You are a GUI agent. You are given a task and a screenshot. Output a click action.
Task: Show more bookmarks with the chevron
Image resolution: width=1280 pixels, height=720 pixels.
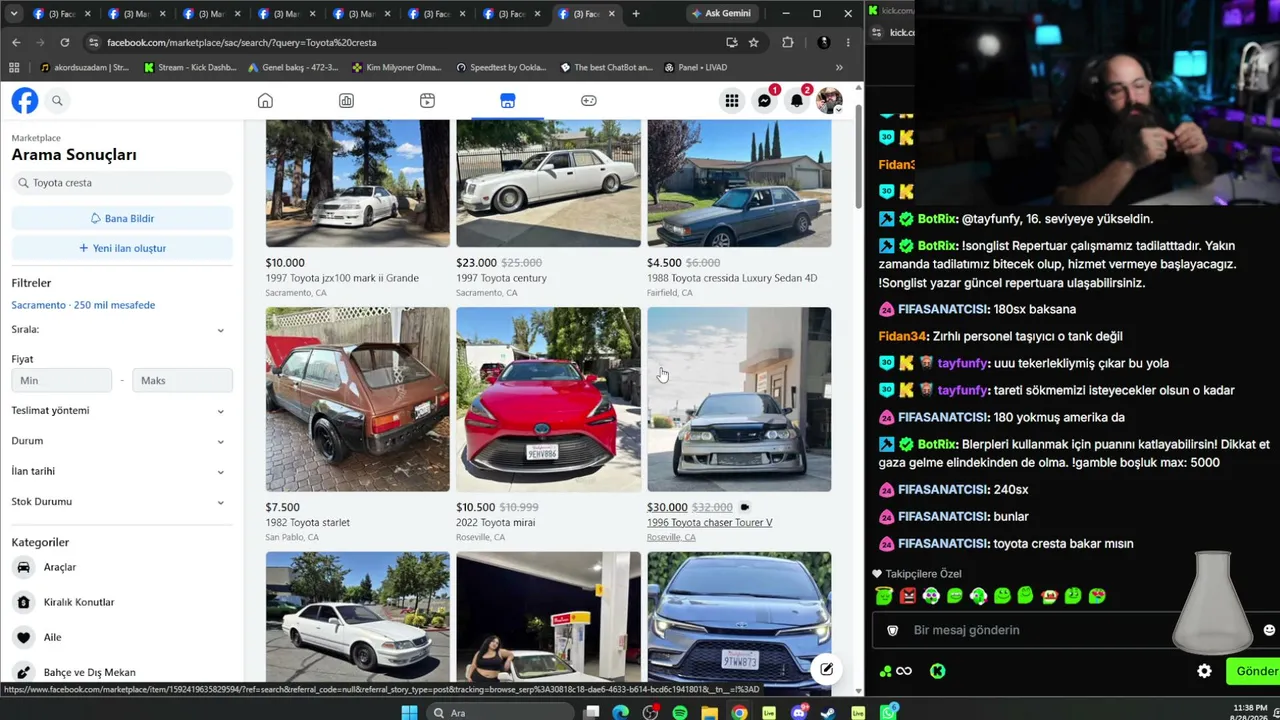pos(839,67)
